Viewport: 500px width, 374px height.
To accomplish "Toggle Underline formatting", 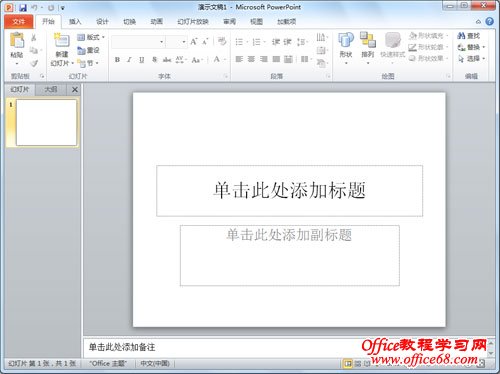I will pos(142,60).
